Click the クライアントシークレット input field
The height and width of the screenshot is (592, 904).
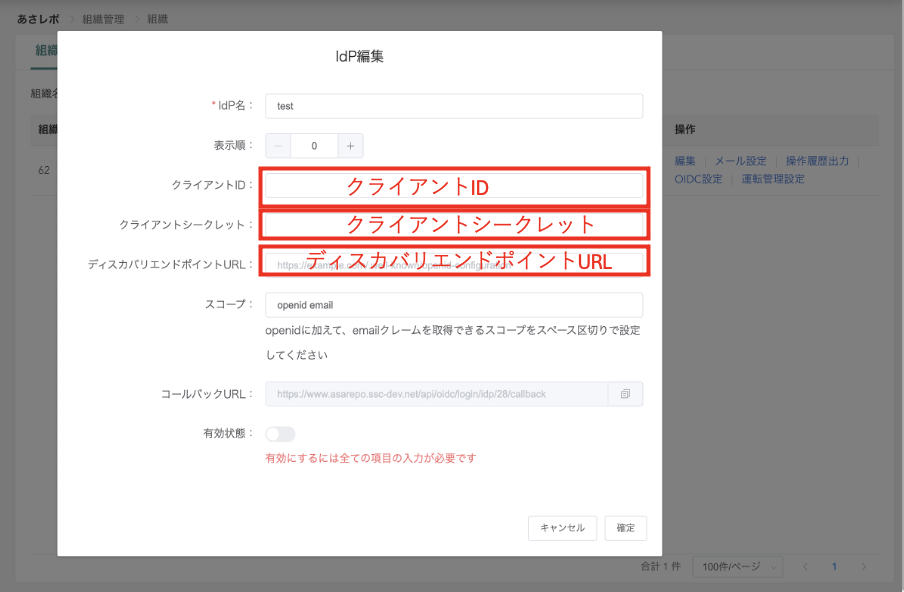453,224
